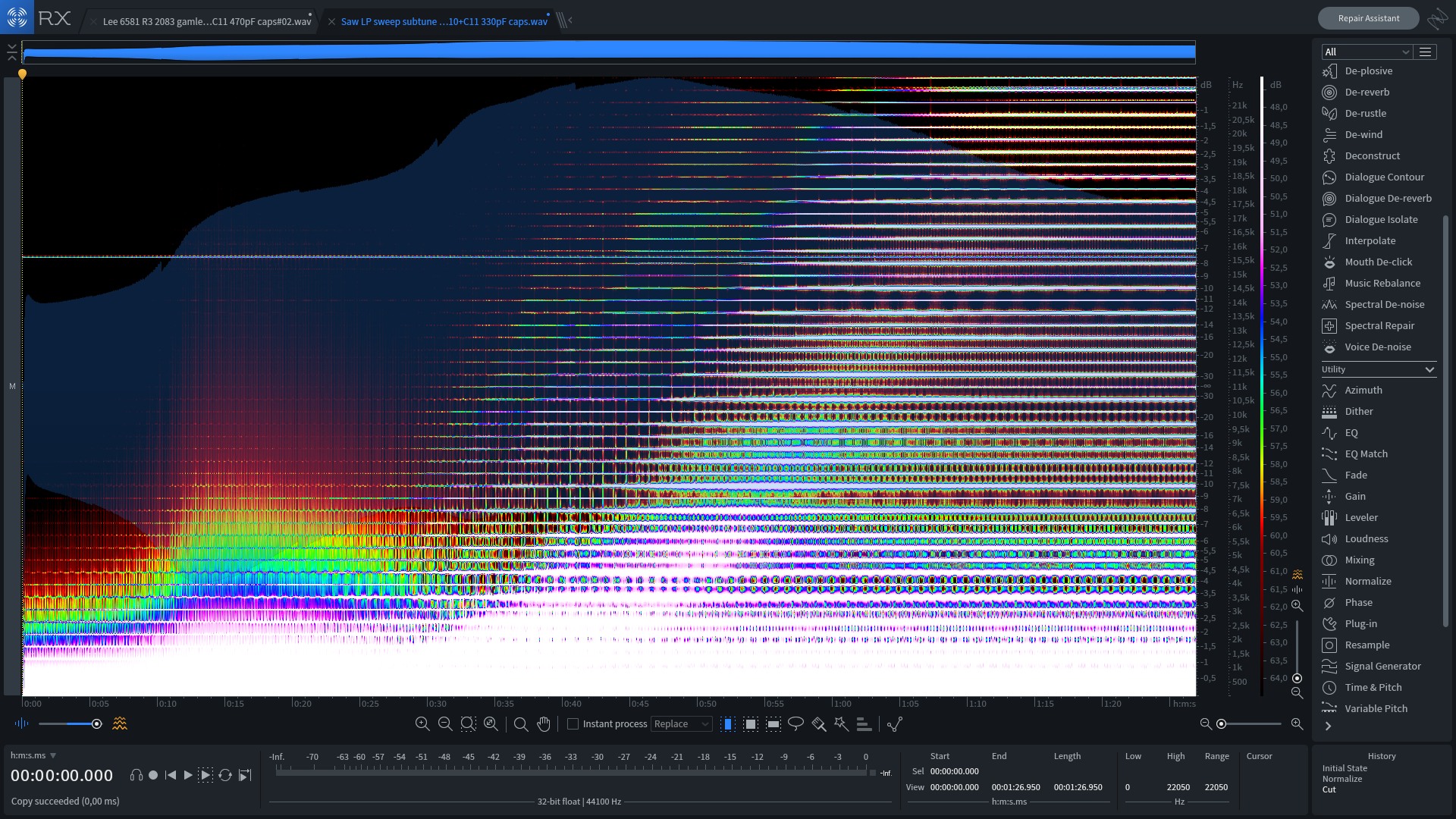This screenshot has height=819, width=1456.
Task: Select the Brush selection tool
Action: point(819,724)
